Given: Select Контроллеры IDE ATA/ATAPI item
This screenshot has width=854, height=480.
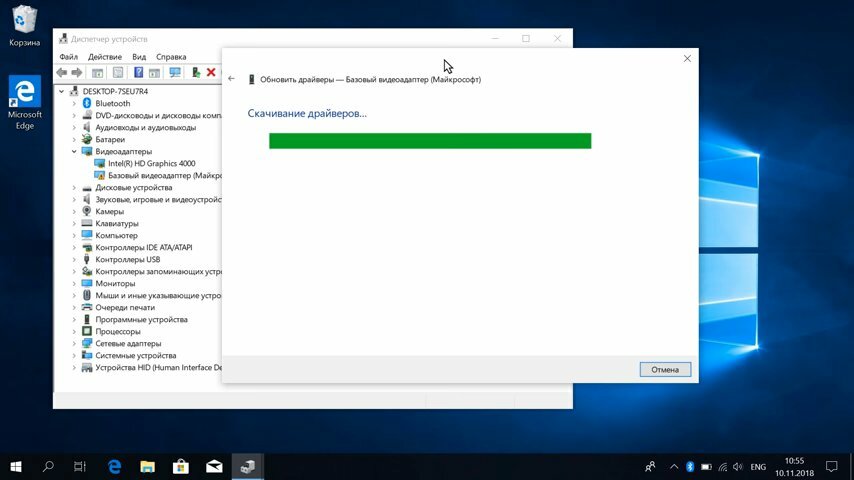Looking at the screenshot, I should 144,247.
